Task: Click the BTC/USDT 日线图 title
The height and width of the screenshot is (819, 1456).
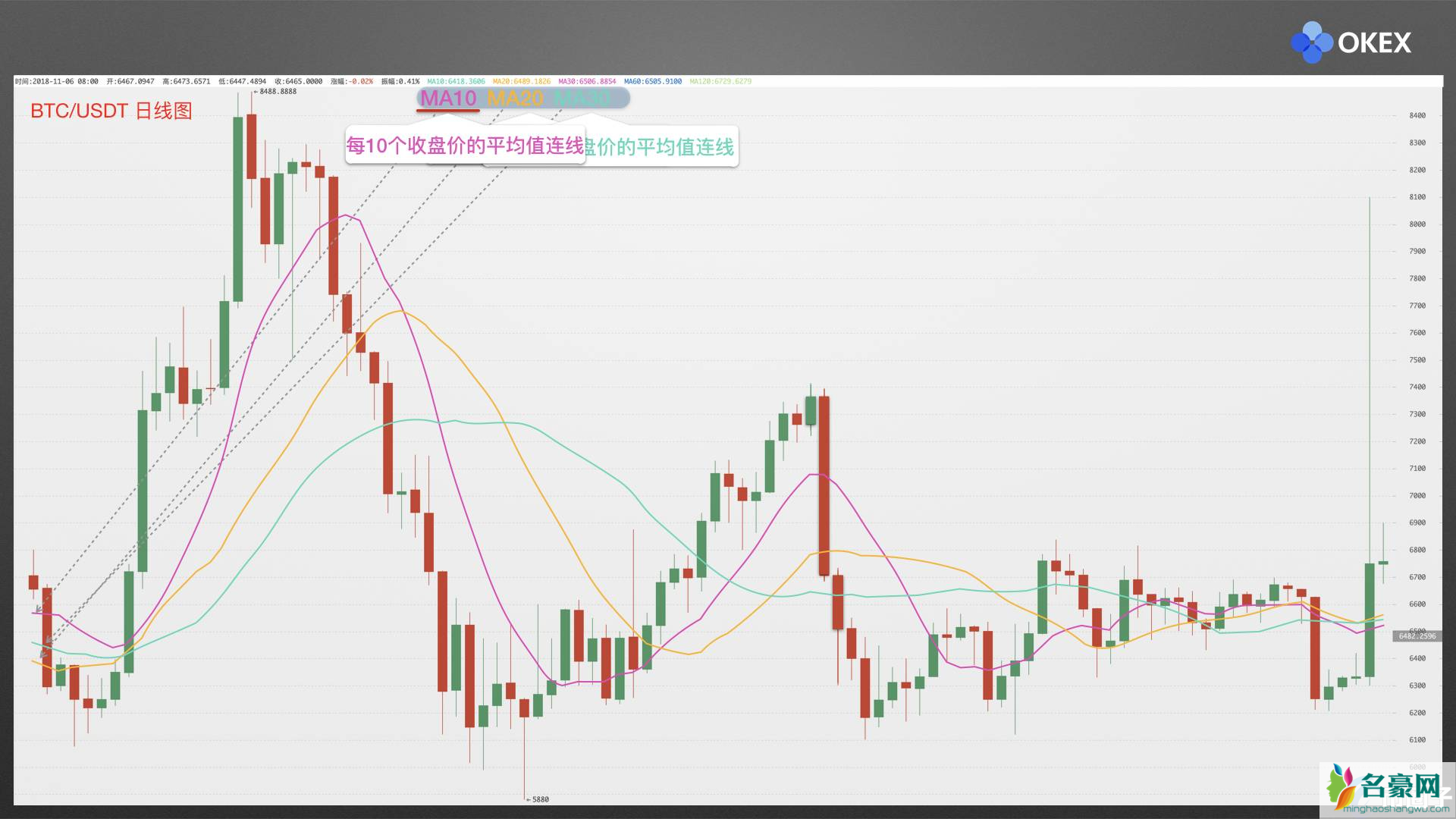Action: pyautogui.click(x=111, y=111)
